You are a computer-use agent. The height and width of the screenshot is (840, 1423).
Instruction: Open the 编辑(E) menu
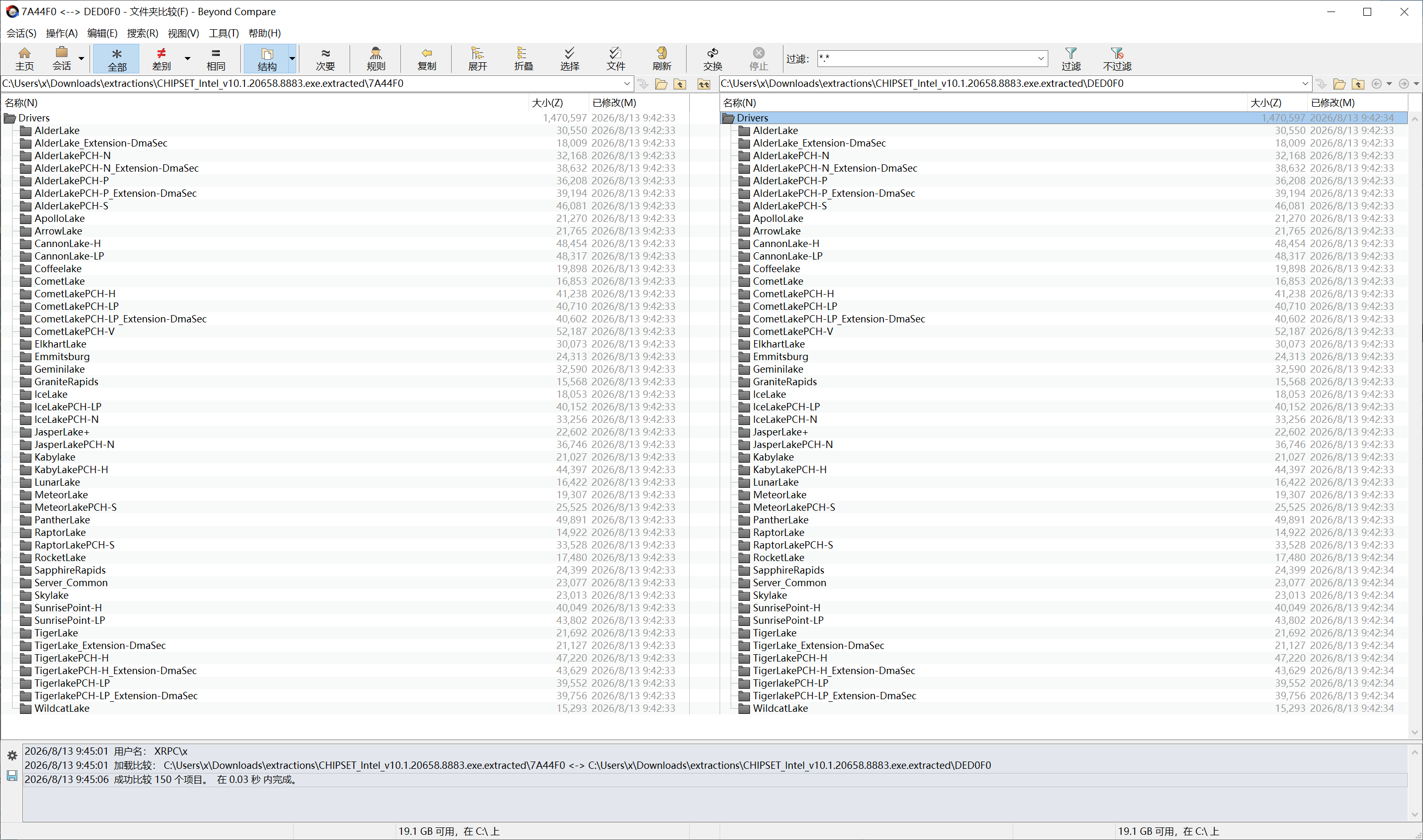tap(103, 33)
